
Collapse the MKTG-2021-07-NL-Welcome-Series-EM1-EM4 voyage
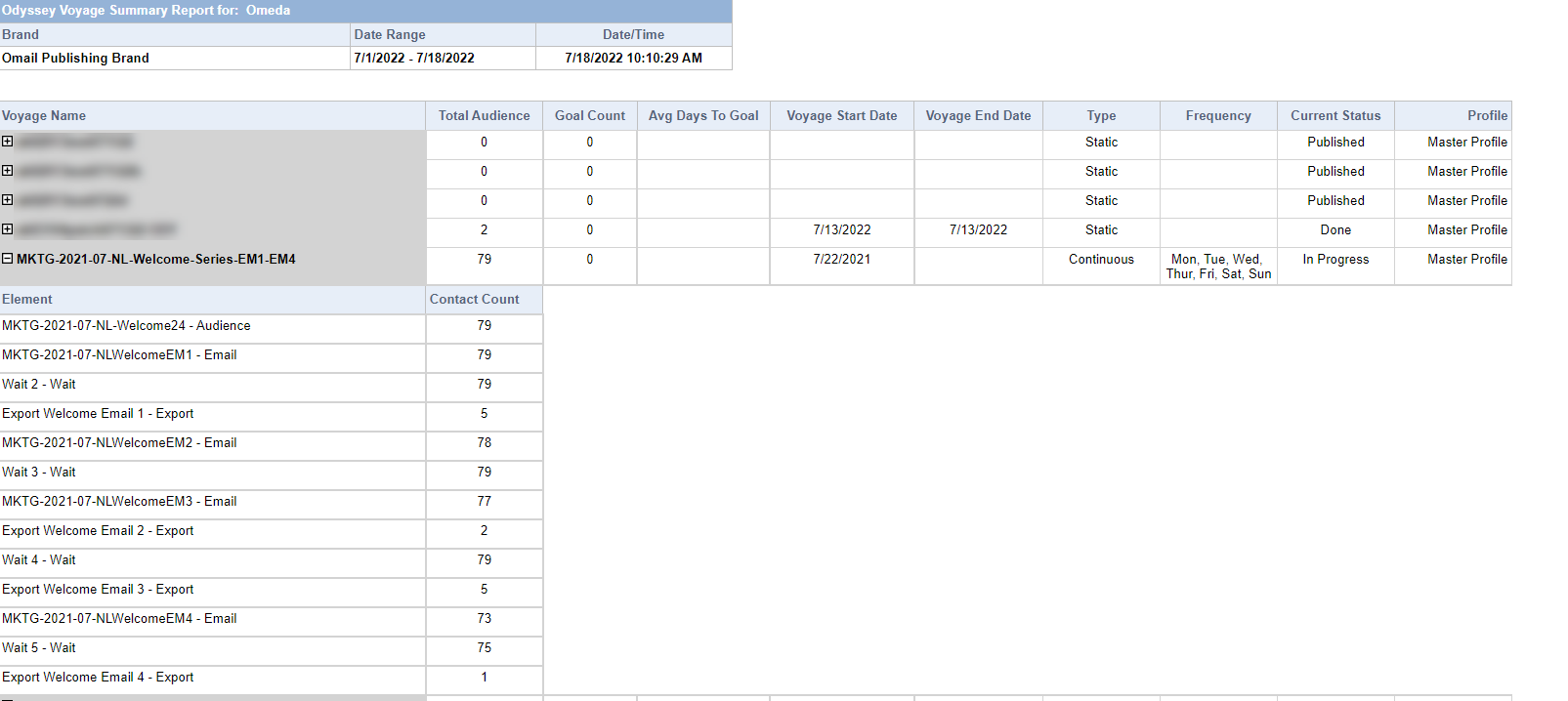8,259
